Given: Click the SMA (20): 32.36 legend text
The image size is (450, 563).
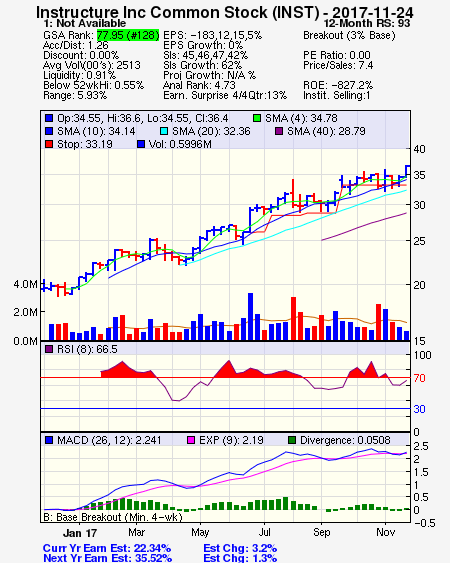Looking at the screenshot, I should (211, 131).
